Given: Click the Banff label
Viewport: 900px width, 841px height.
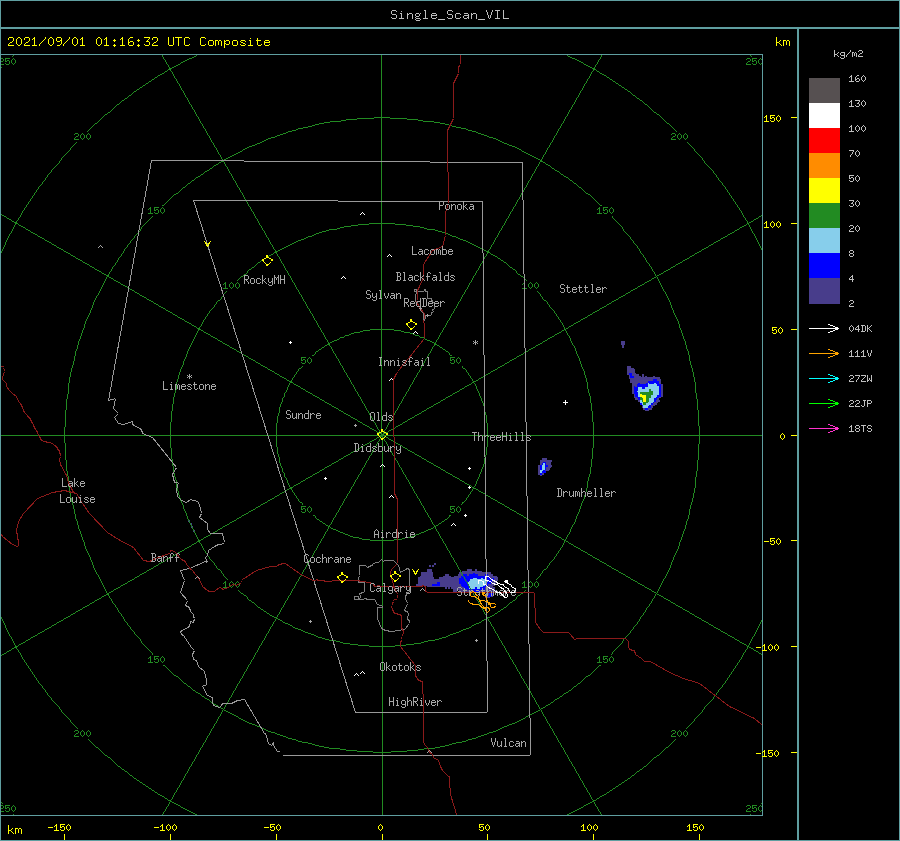Looking at the screenshot, I should pos(165,557).
